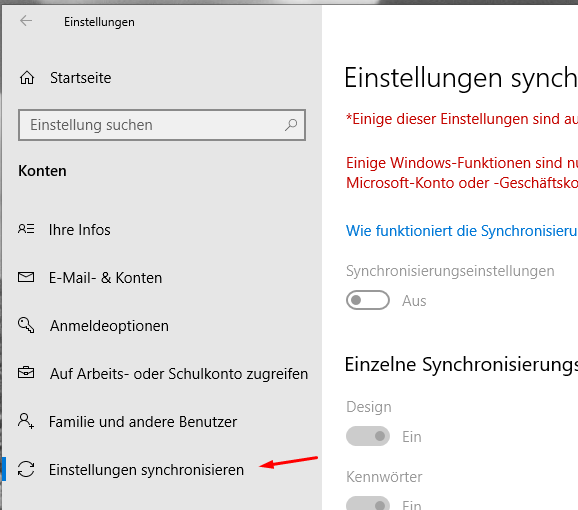Open E-Mail- & Konten section
Image resolution: width=578 pixels, height=510 pixels.
coord(105,278)
